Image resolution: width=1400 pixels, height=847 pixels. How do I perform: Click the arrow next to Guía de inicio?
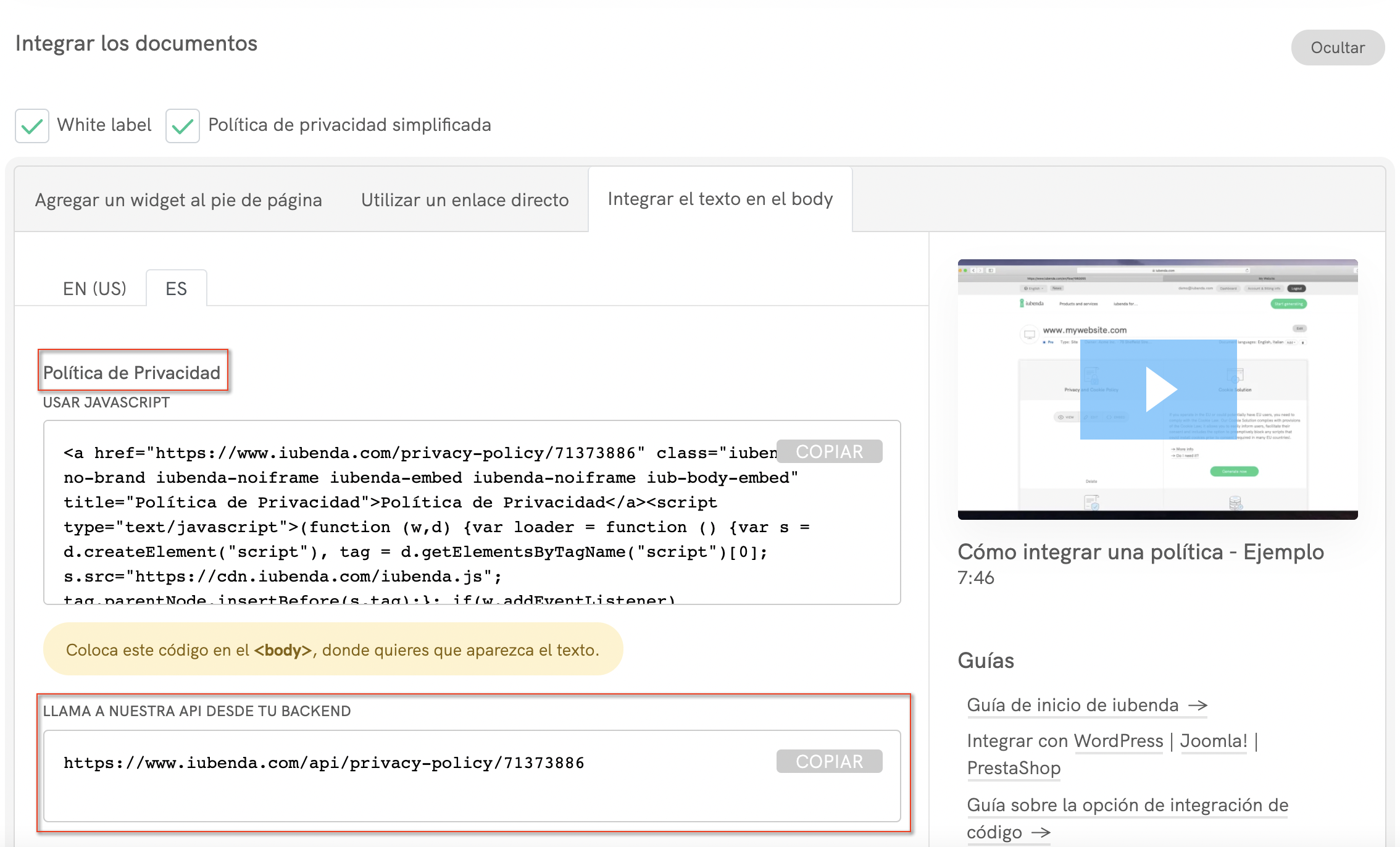pyautogui.click(x=1198, y=705)
